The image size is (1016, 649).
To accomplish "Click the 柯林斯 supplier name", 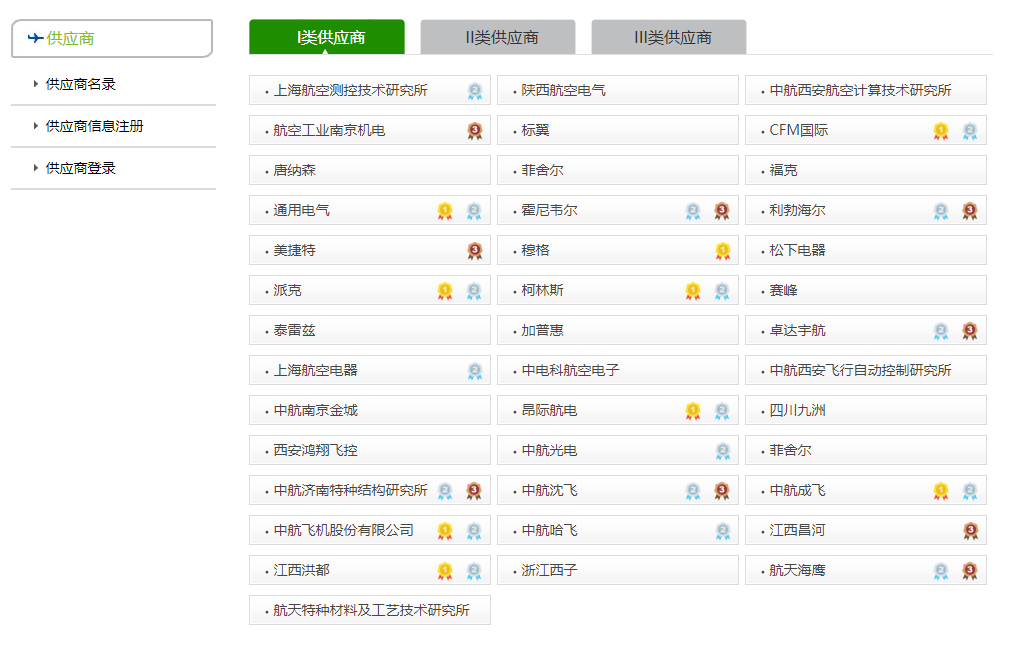I will 542,290.
